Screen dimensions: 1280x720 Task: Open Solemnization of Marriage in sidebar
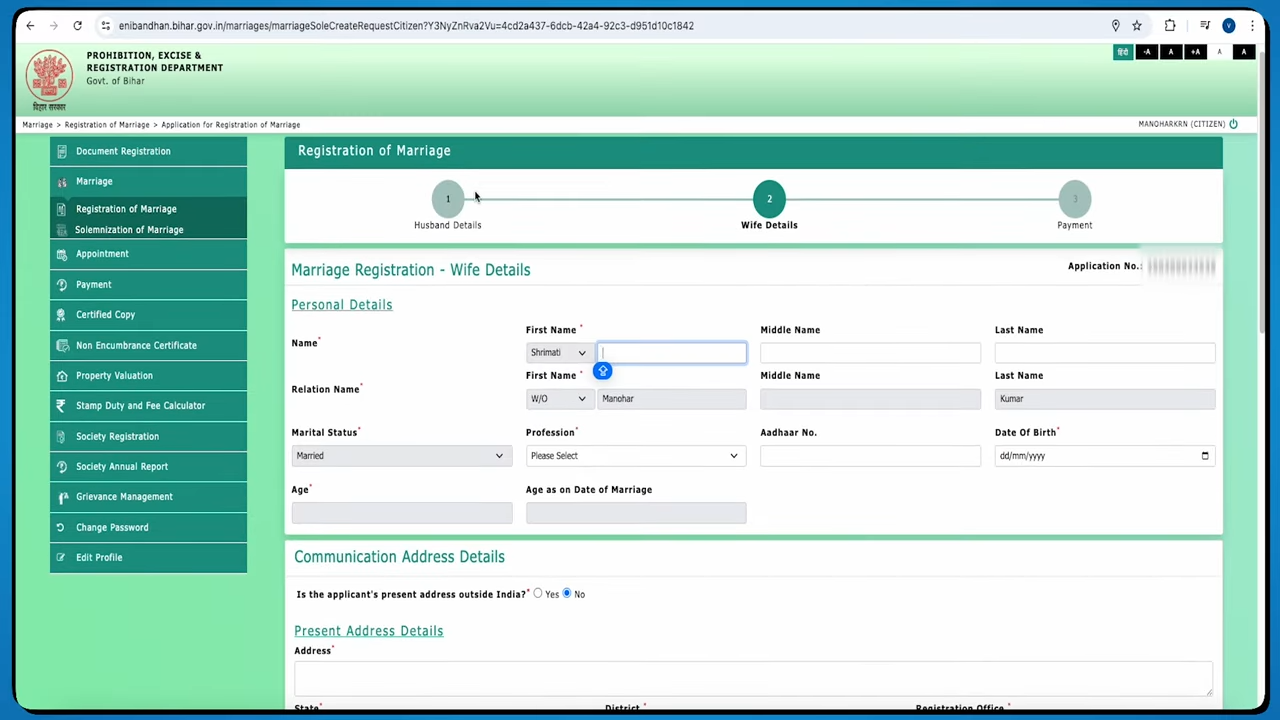tap(129, 230)
